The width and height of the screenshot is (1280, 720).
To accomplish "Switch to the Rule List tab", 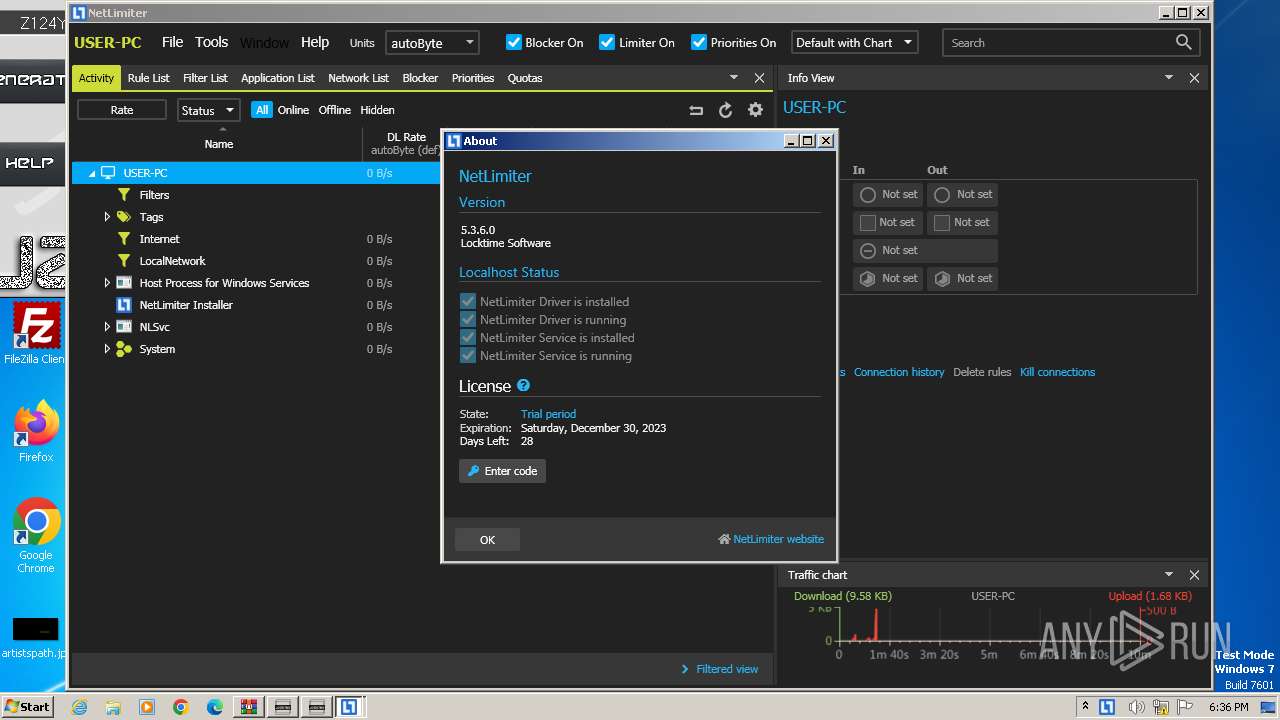I will pyautogui.click(x=149, y=78).
